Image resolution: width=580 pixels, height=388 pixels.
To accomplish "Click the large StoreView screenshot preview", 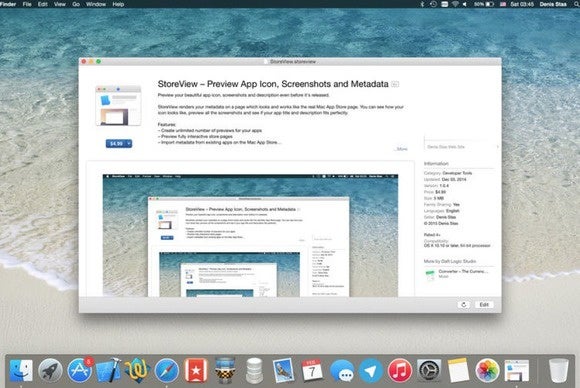I will tap(250, 235).
